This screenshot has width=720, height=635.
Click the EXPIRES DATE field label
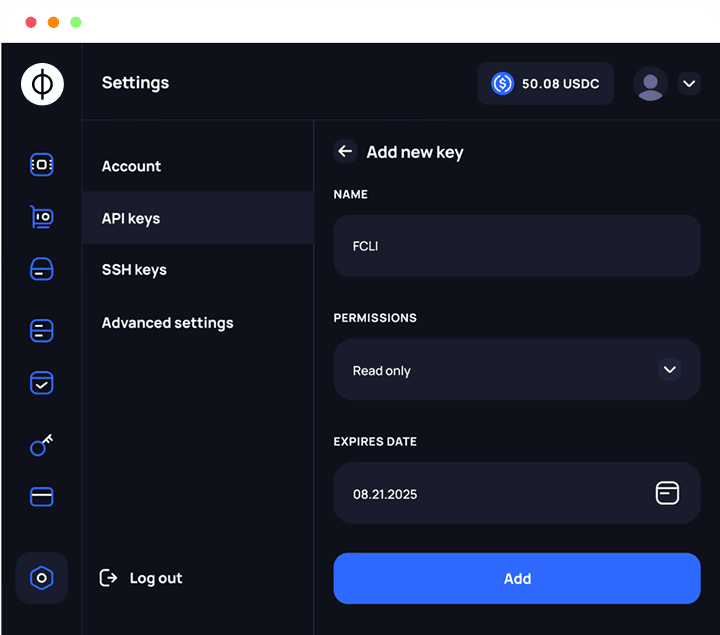point(375,441)
